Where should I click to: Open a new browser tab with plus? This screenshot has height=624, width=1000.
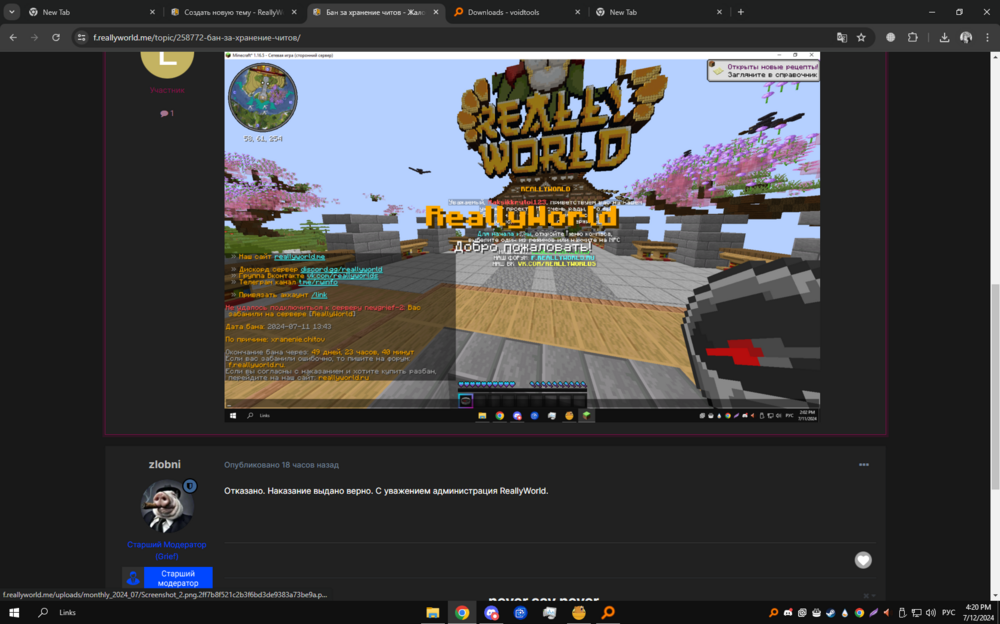tap(740, 12)
